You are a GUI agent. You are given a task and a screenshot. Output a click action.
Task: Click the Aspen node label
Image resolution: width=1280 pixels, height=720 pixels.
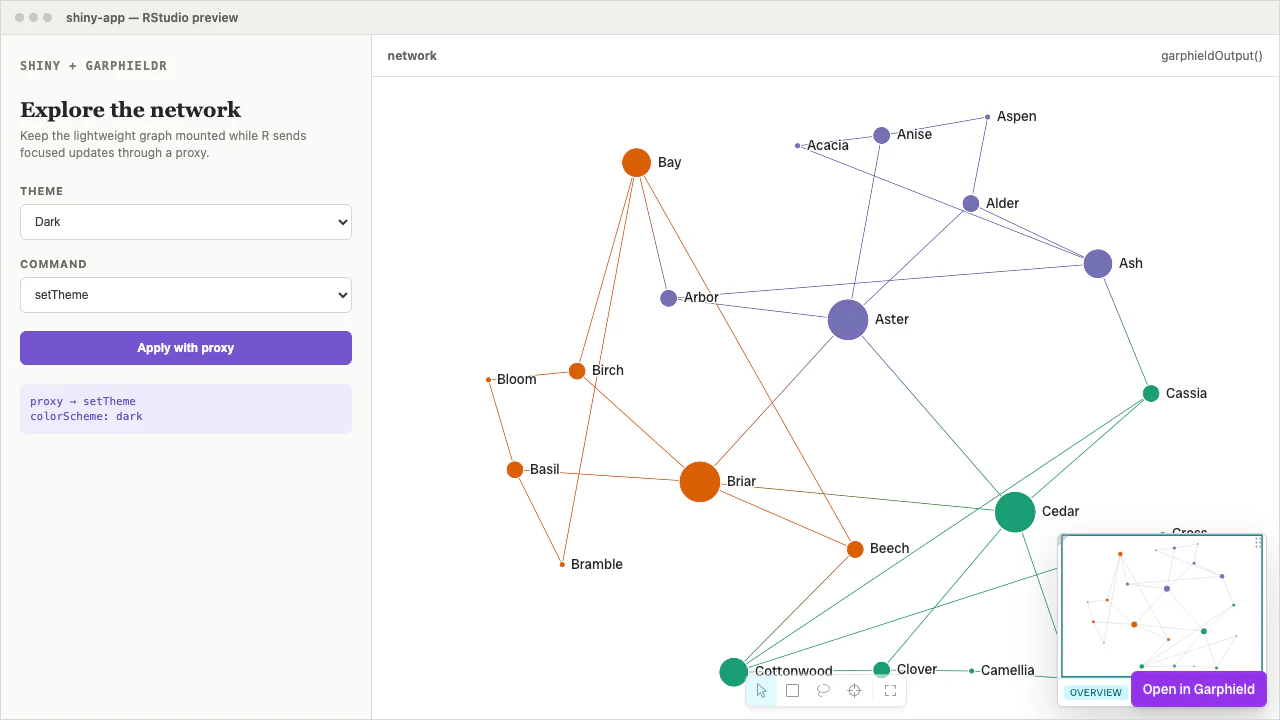coord(1017,116)
